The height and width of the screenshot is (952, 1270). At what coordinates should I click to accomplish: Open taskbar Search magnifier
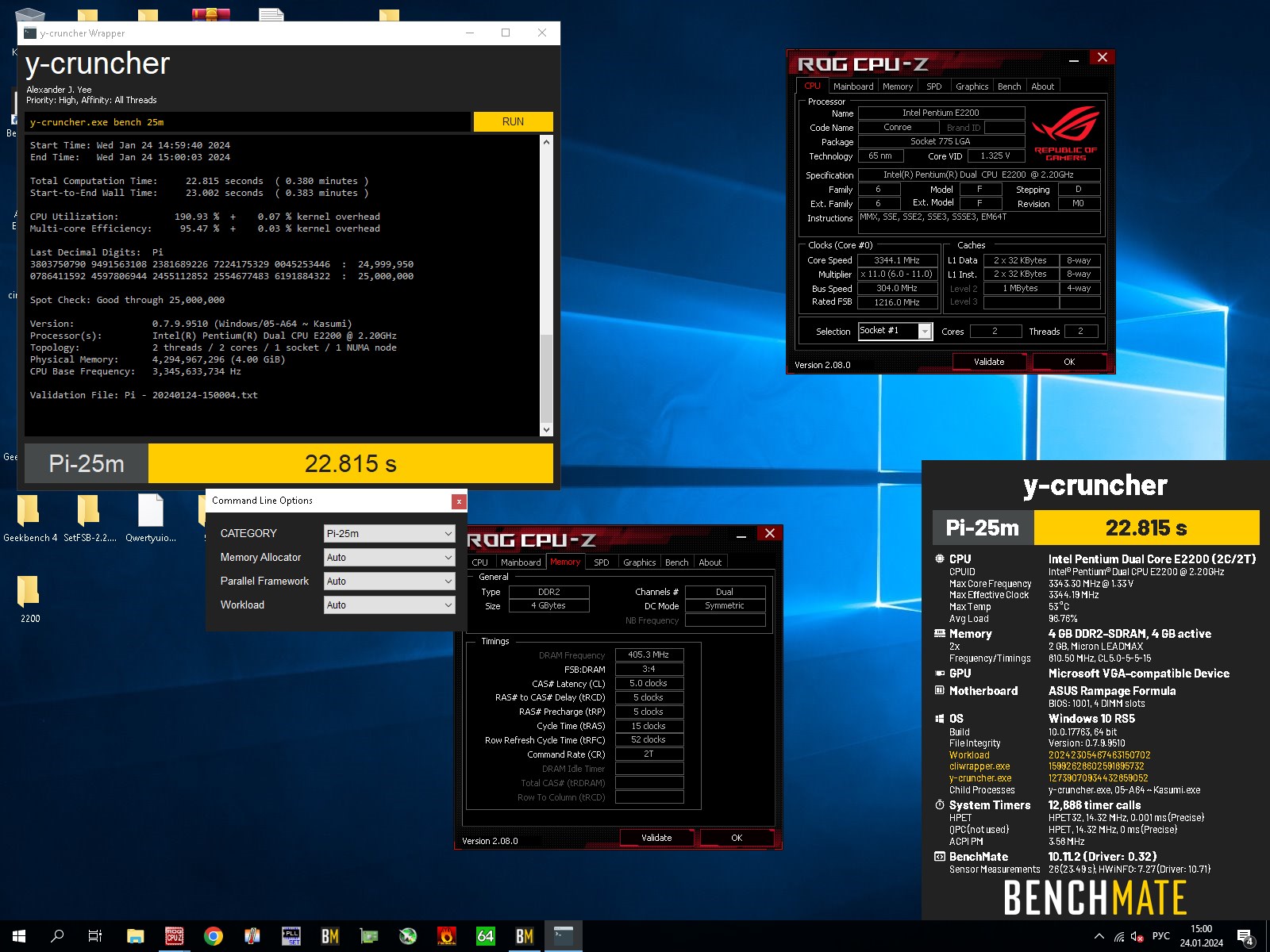[x=57, y=936]
